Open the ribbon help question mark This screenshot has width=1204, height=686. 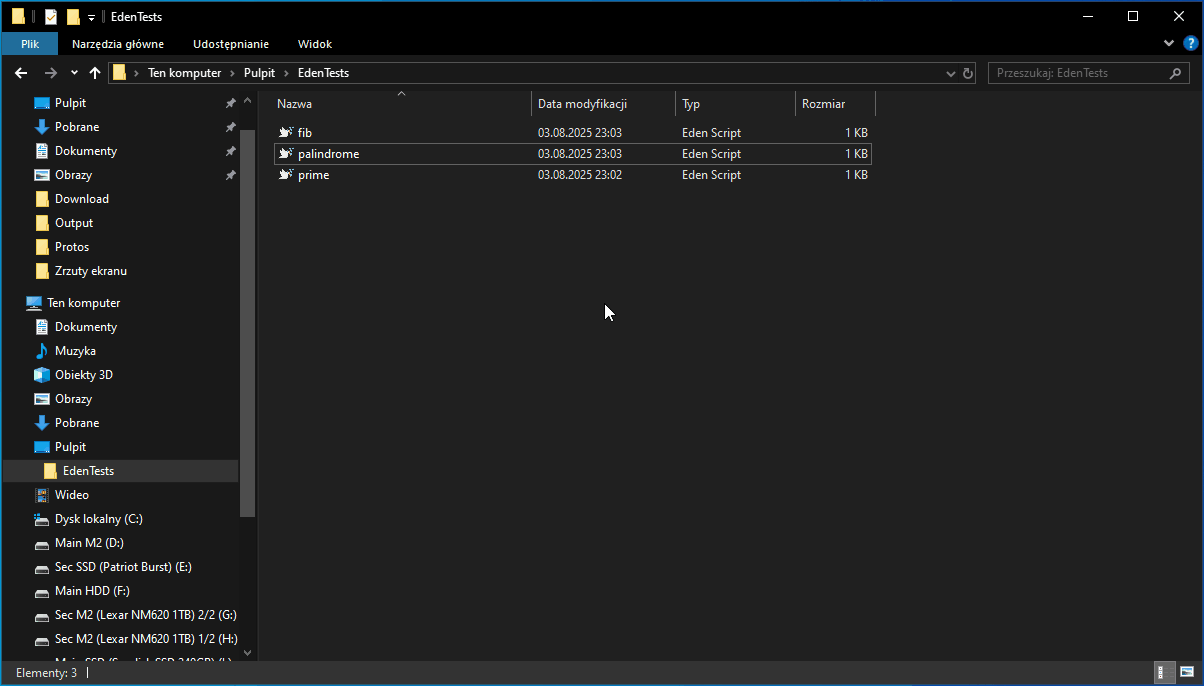coord(1190,44)
